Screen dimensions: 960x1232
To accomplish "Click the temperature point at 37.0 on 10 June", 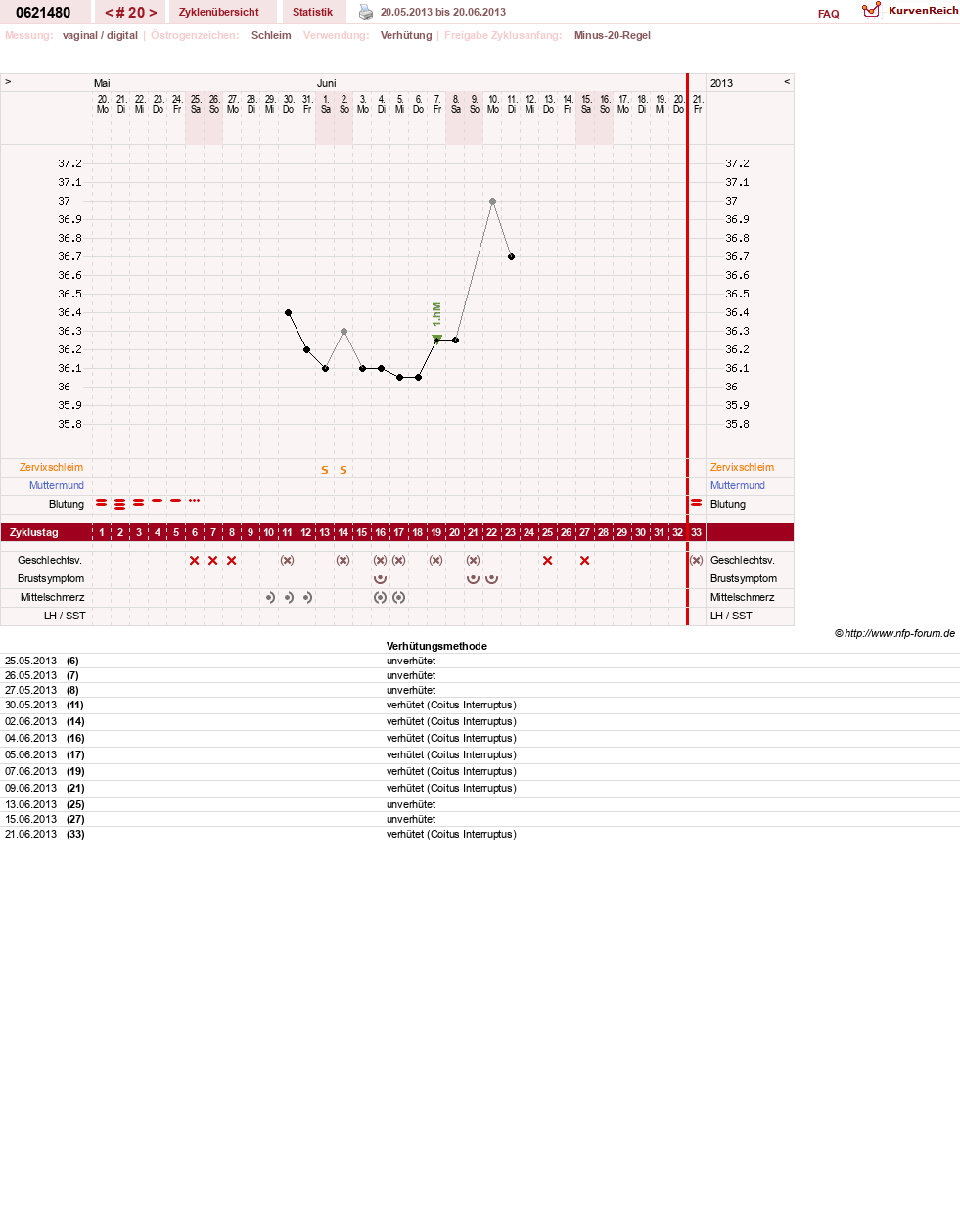I will 492,201.
